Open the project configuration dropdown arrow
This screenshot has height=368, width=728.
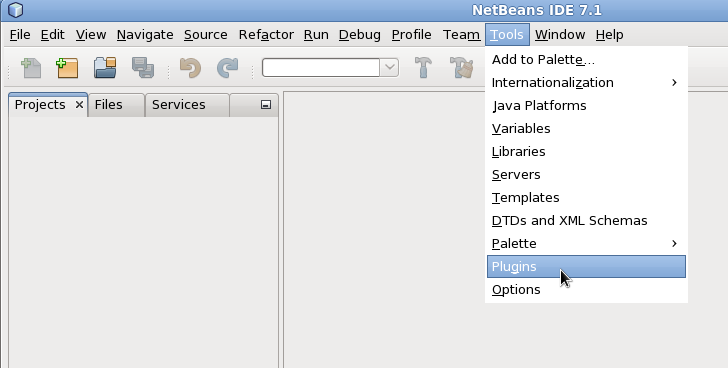(390, 68)
